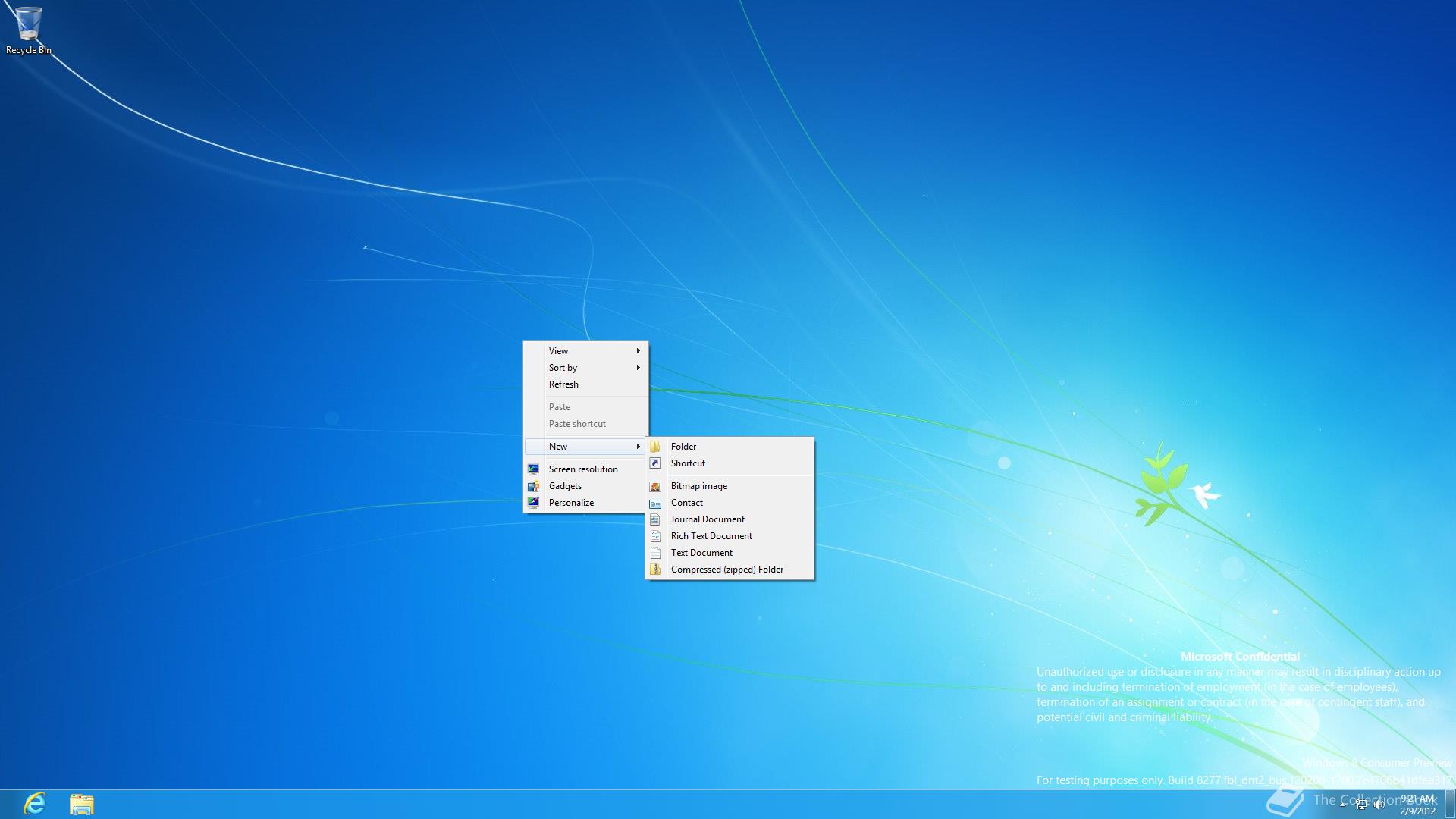1456x819 pixels.
Task: Create a new Journal Document
Action: click(x=707, y=519)
